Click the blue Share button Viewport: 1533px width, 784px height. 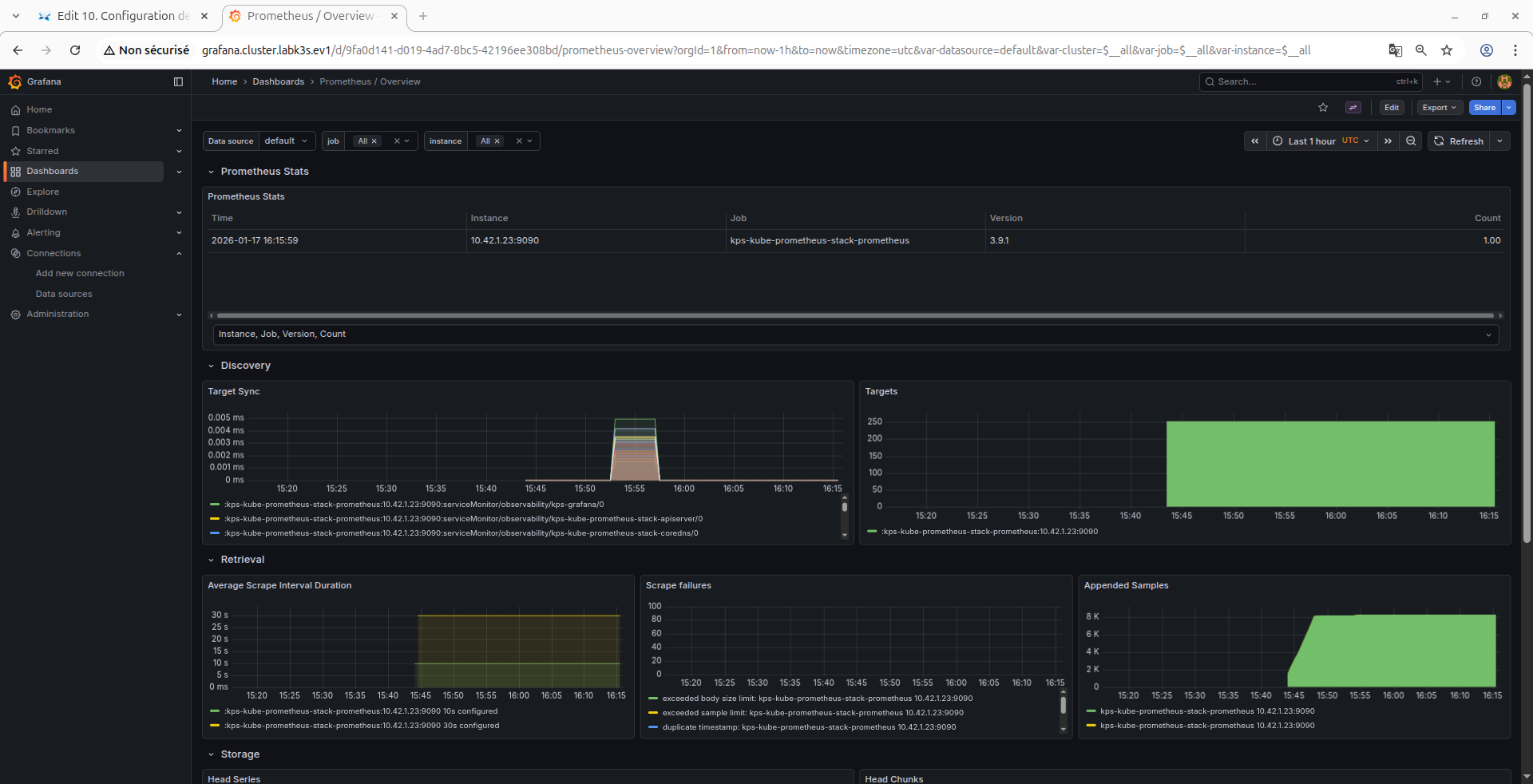pos(1485,108)
